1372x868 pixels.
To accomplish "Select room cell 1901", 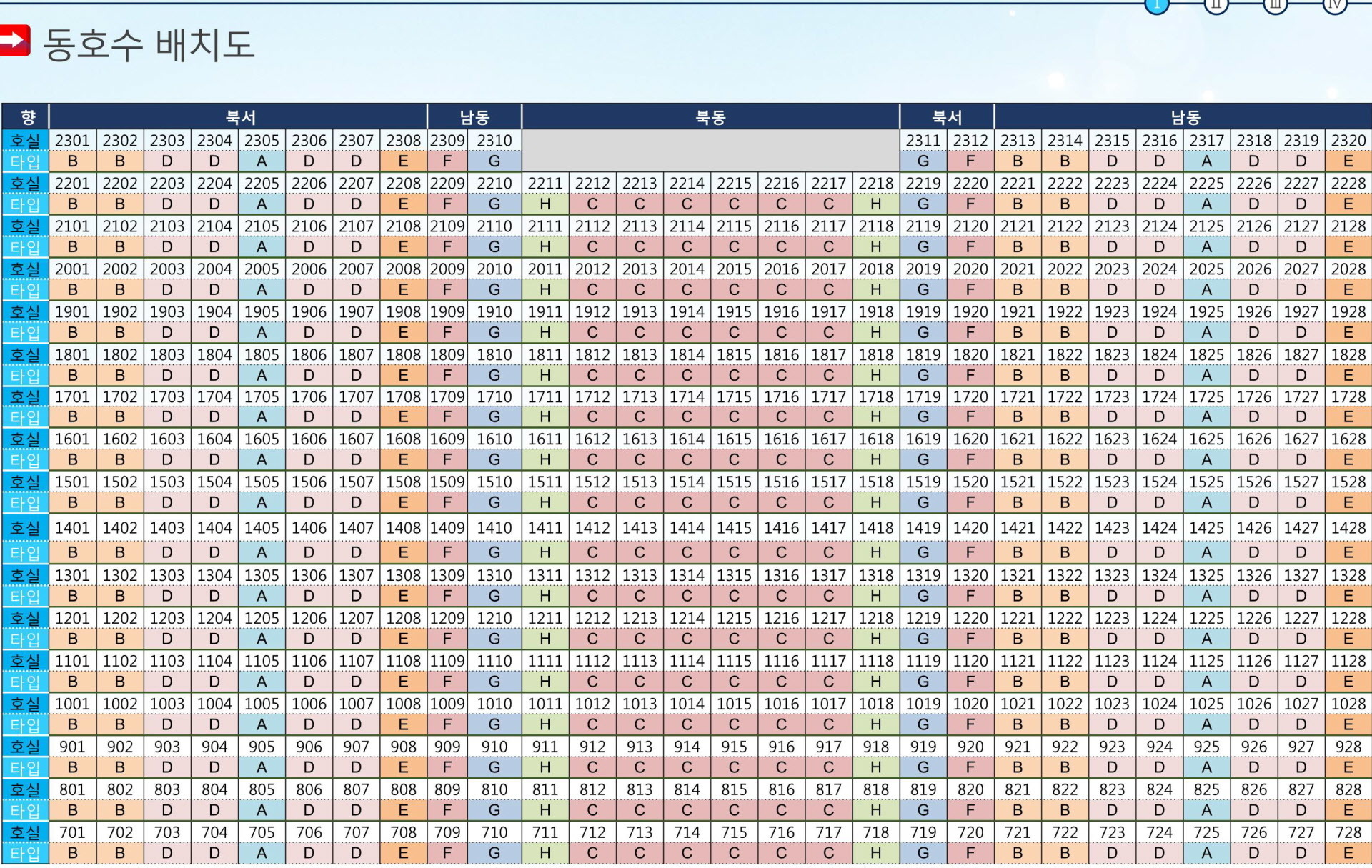I will (73, 312).
